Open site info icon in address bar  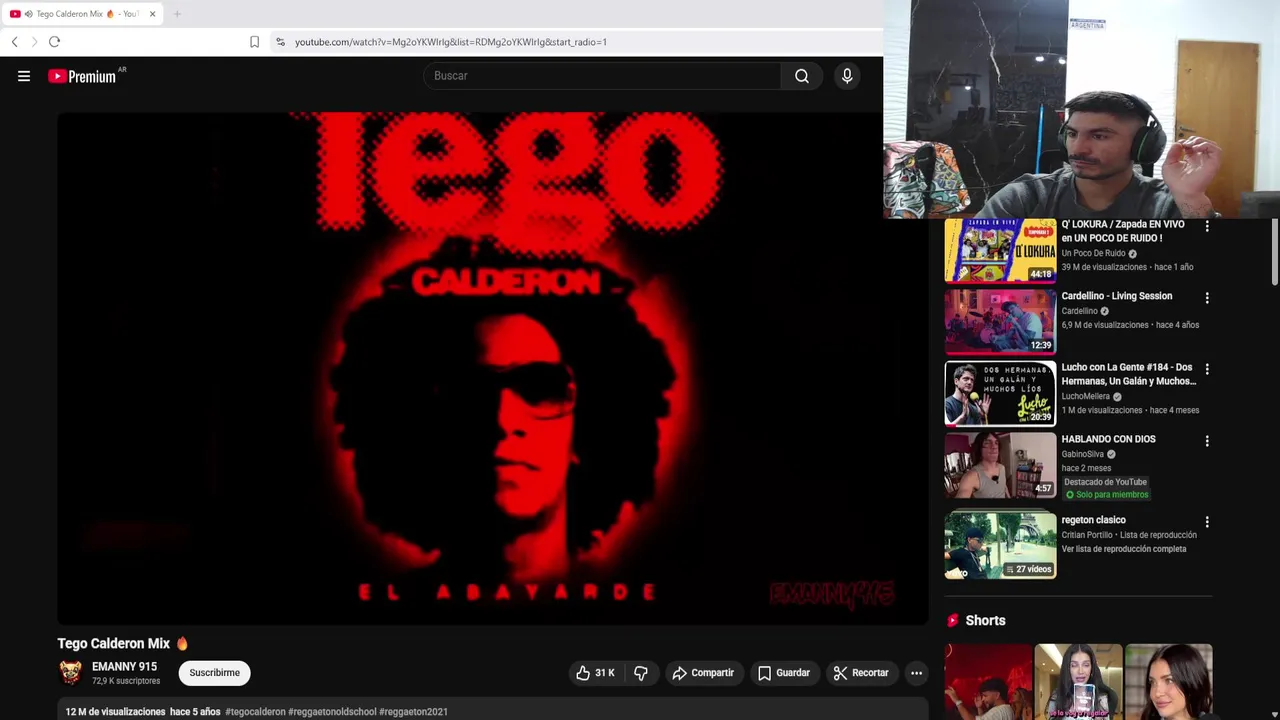tap(280, 42)
